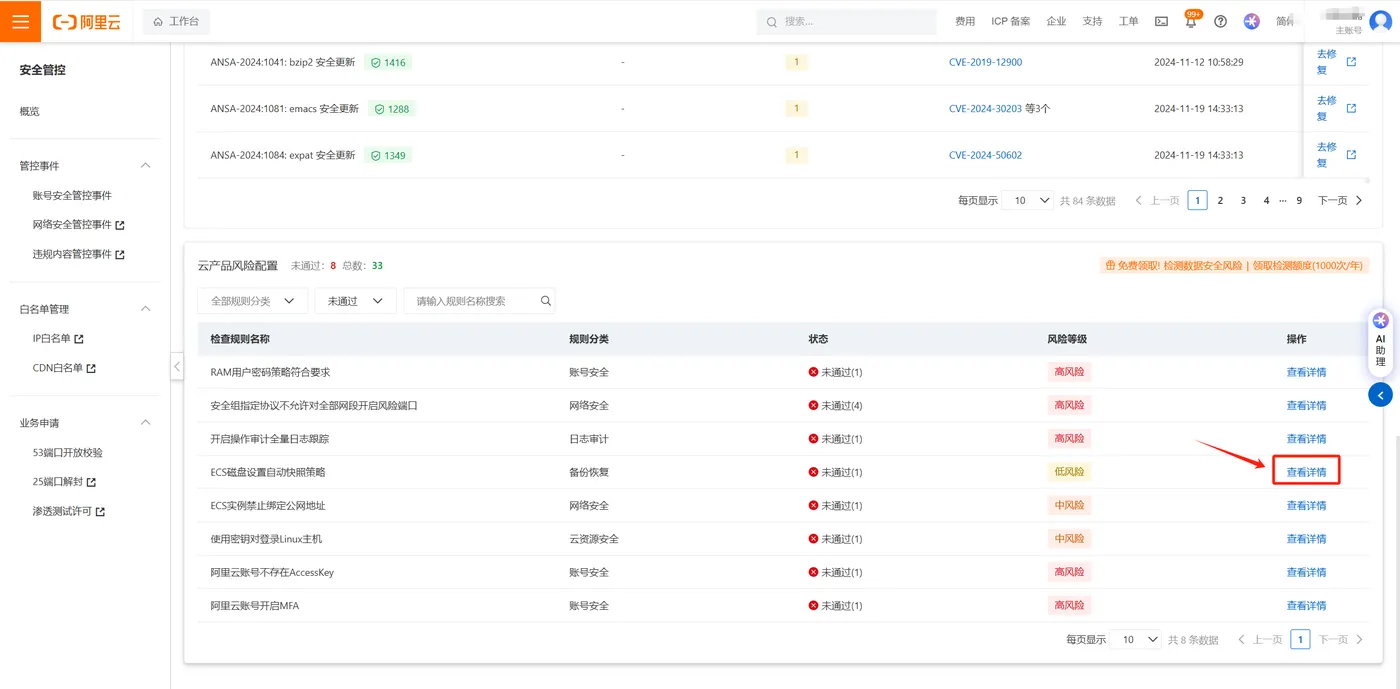This screenshot has width=1400, height=689.
Task: Open the 工作台 home button
Action: (x=176, y=21)
